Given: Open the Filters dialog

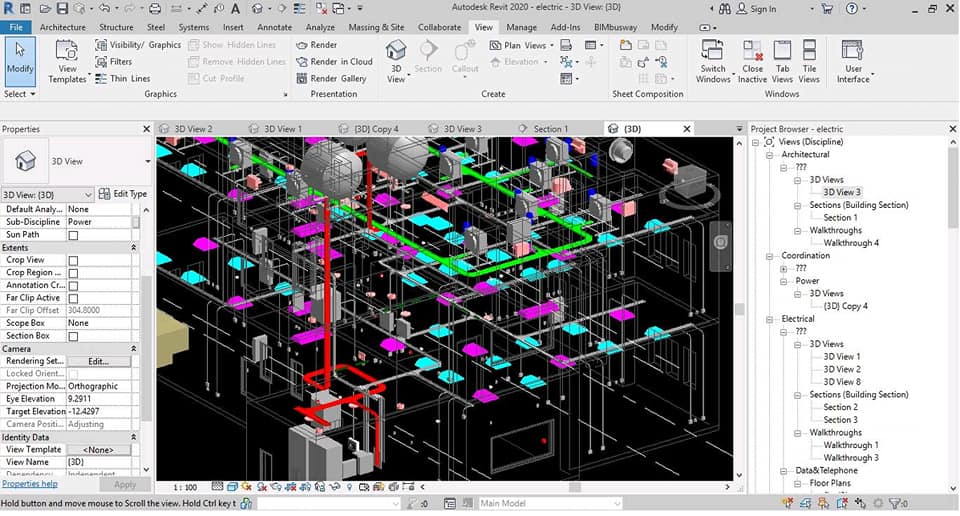Looking at the screenshot, I should 113,62.
